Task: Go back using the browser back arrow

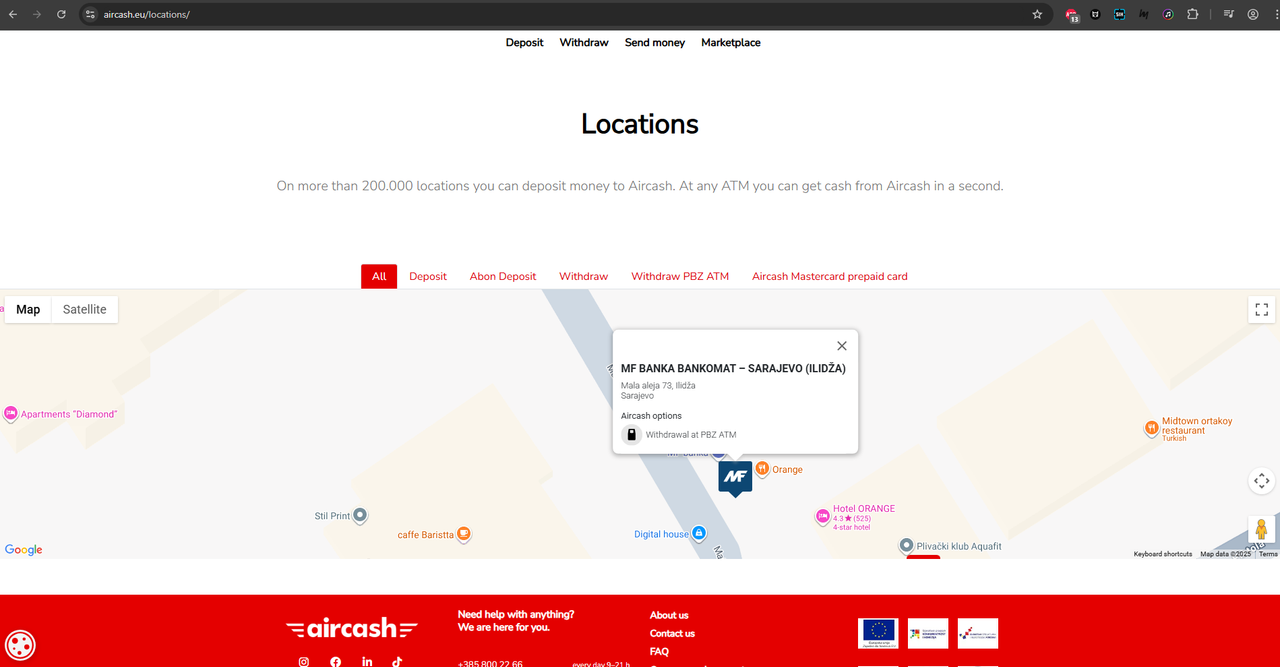Action: tap(12, 14)
